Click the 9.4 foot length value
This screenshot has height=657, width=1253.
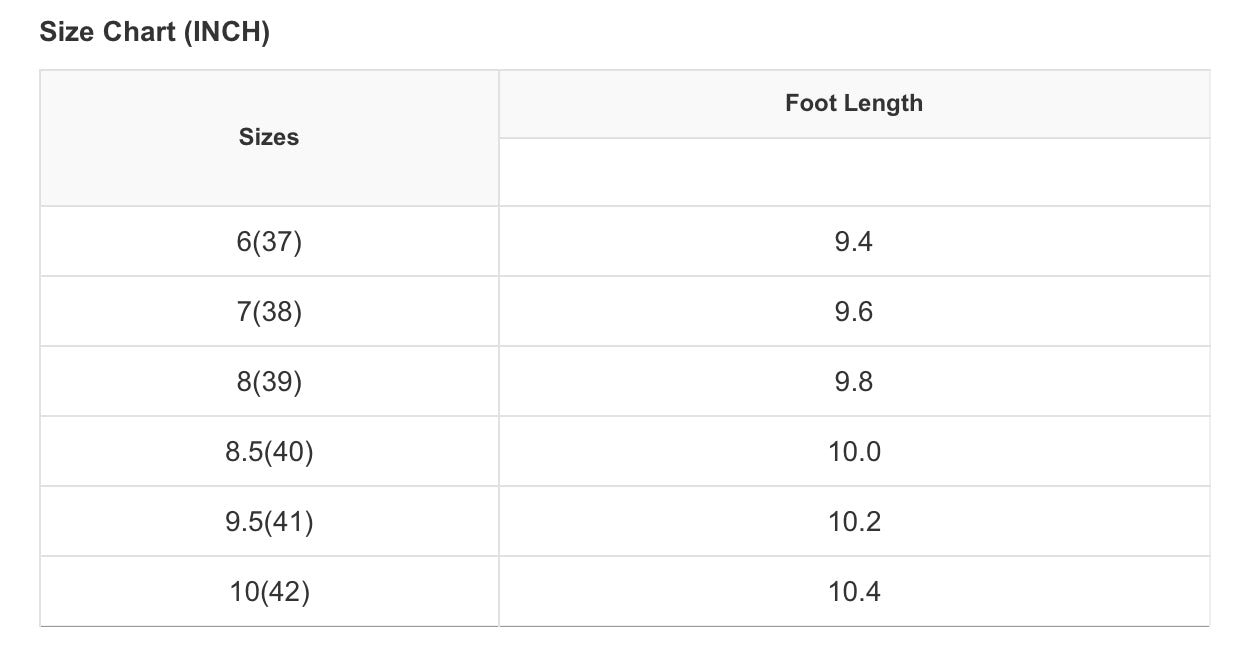[854, 242]
